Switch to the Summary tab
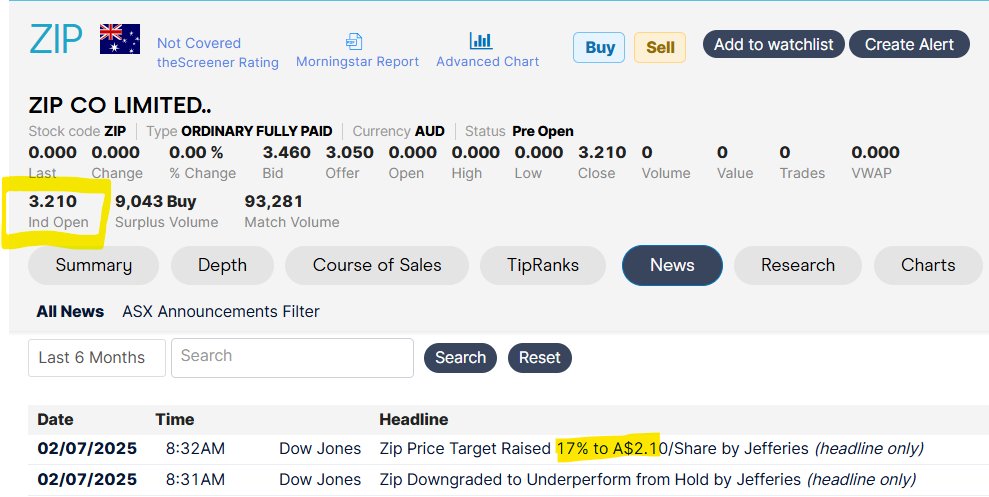The height and width of the screenshot is (497, 989). click(93, 265)
